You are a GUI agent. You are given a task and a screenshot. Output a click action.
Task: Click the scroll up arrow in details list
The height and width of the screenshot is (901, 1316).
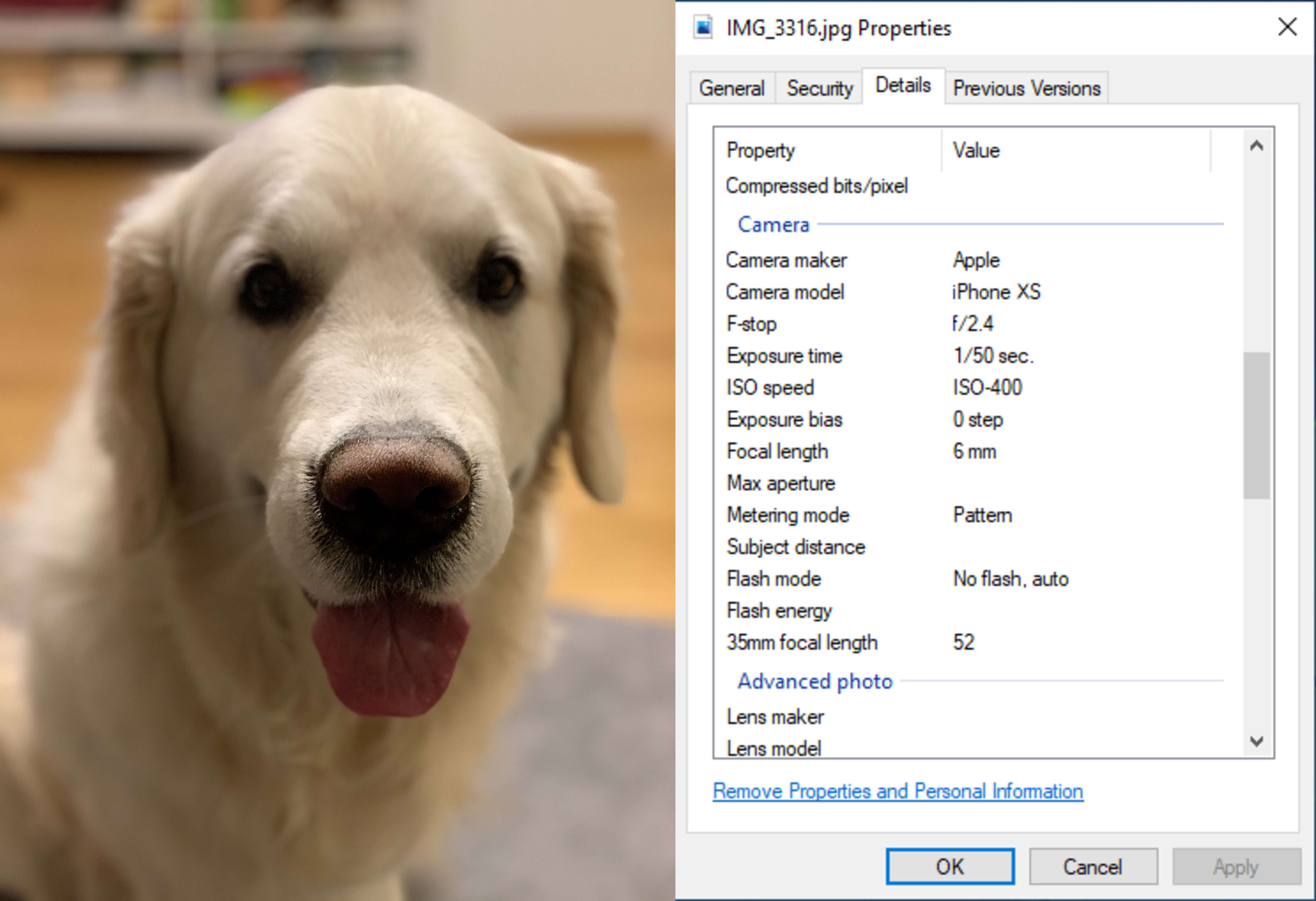click(x=1257, y=146)
